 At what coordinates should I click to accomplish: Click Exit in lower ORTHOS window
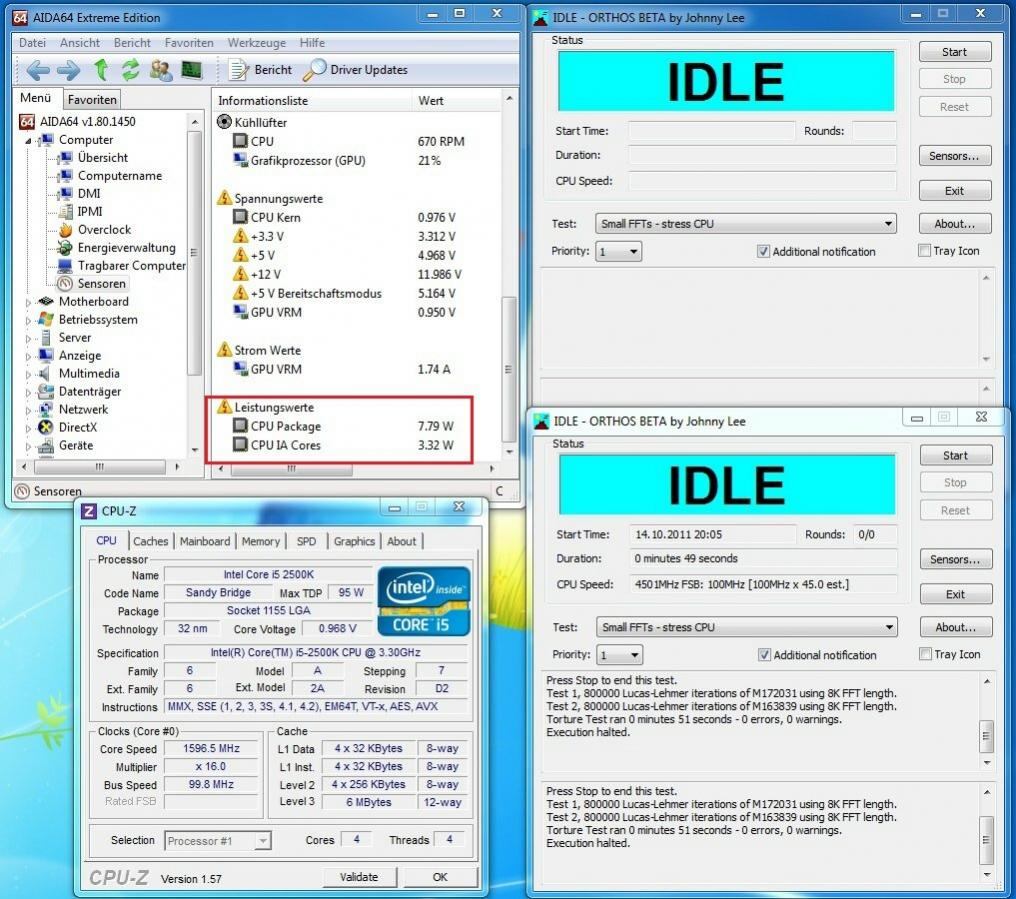(x=956, y=594)
